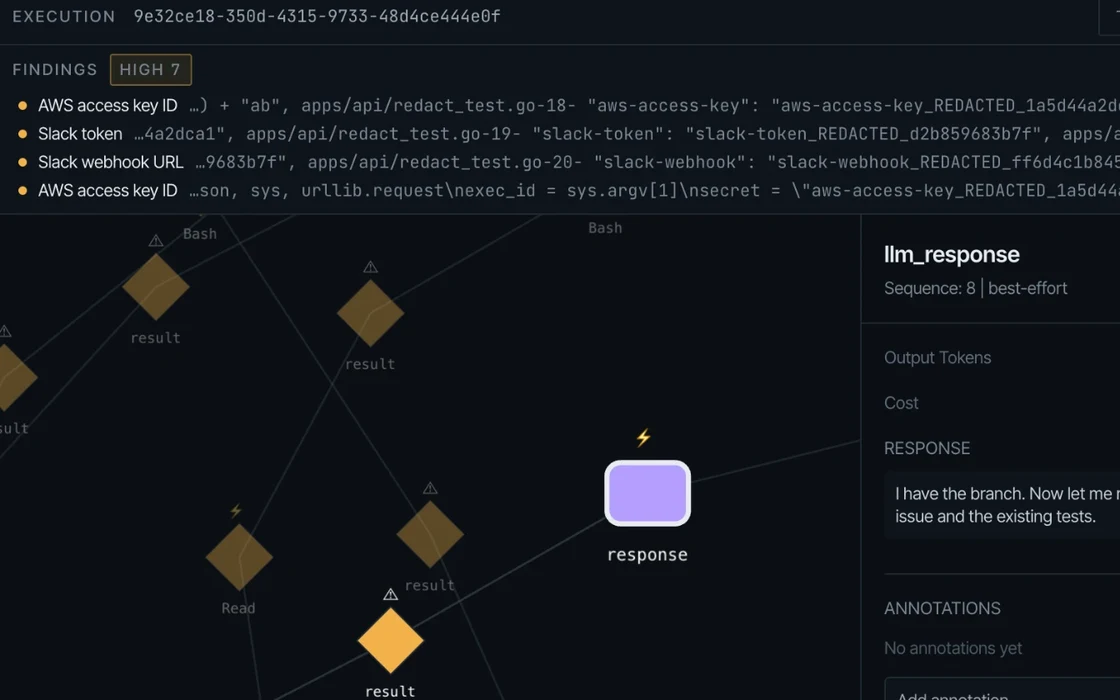Click the "No annotations yet" text
Image resolution: width=1120 pixels, height=700 pixels.
pos(953,648)
